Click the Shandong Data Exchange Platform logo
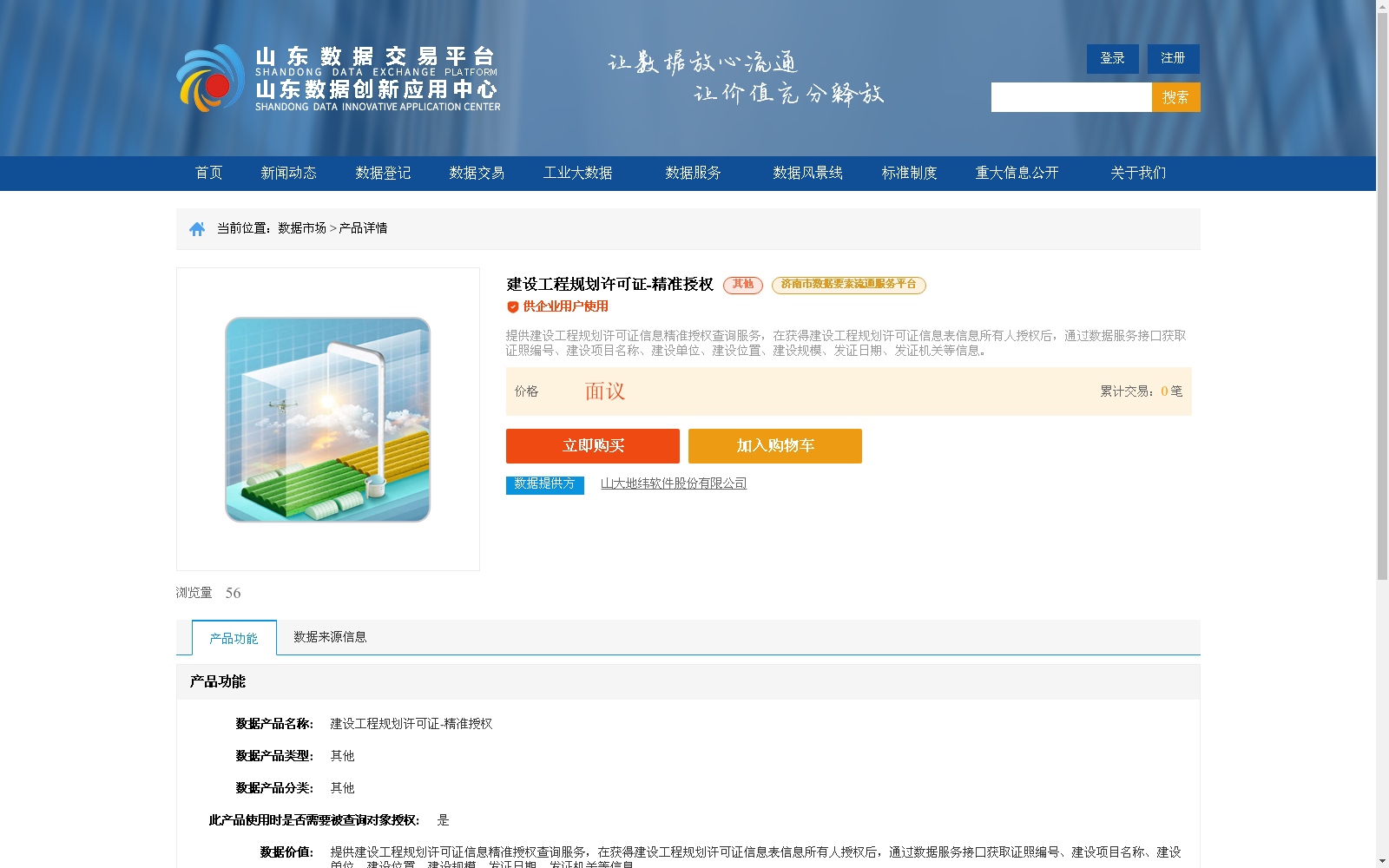The height and width of the screenshot is (868, 1389). 339,78
